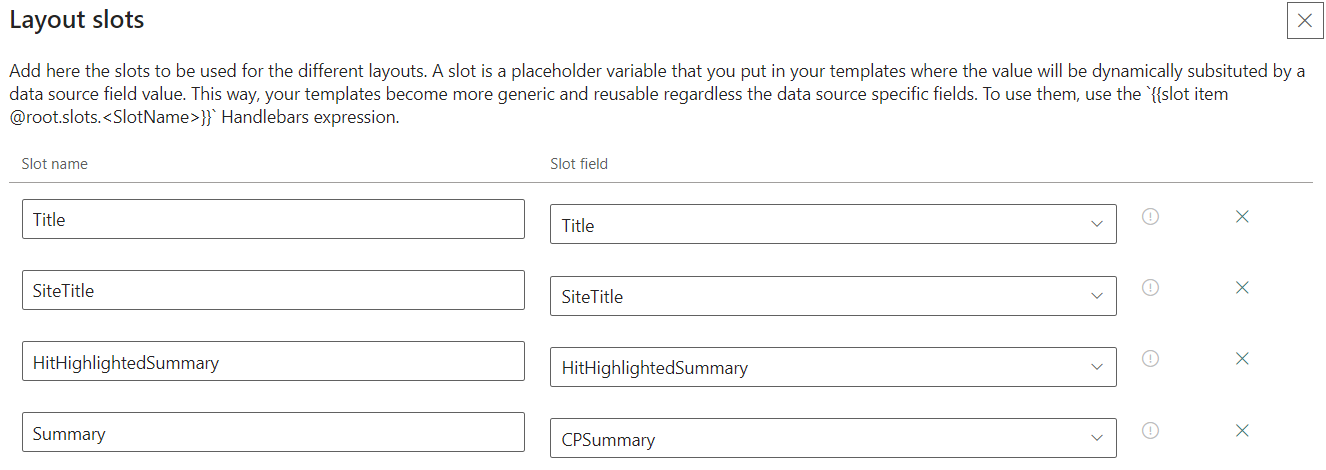Image resolution: width=1326 pixels, height=470 pixels.
Task: Click info icon beside HitHighlightedSummary slot field
Action: (1150, 358)
